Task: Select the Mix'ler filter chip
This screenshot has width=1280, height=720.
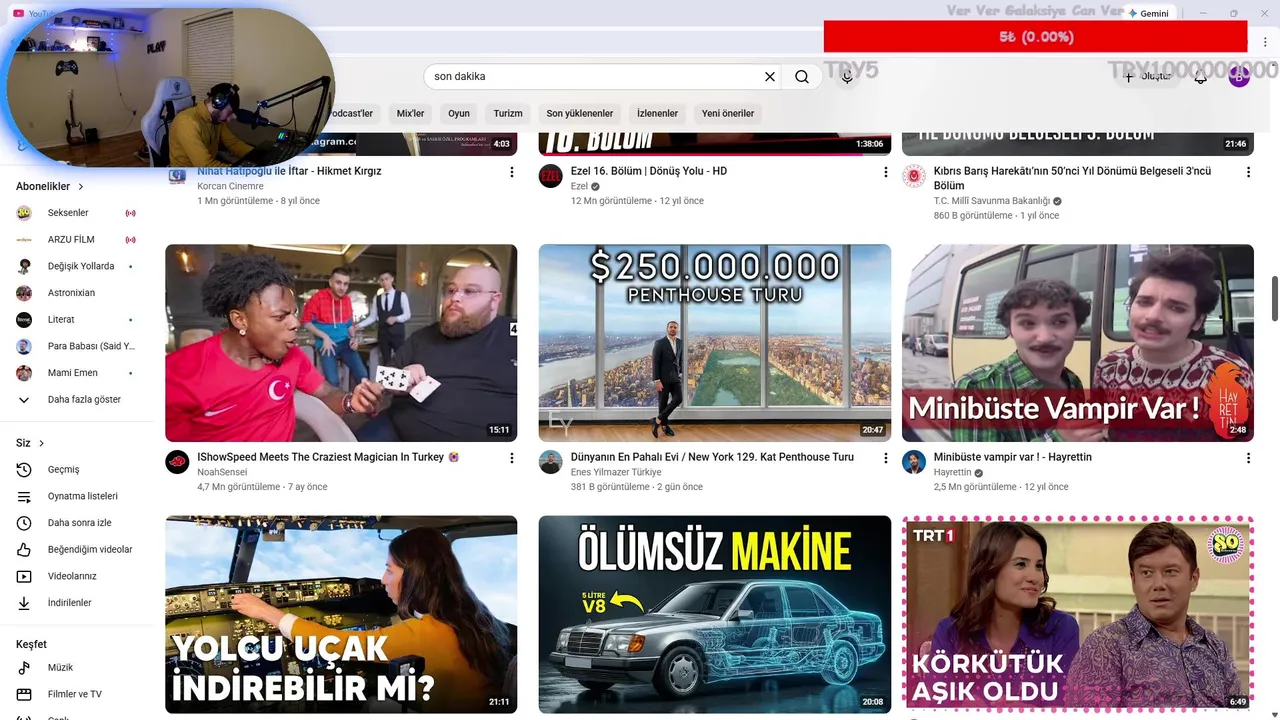Action: [x=410, y=114]
